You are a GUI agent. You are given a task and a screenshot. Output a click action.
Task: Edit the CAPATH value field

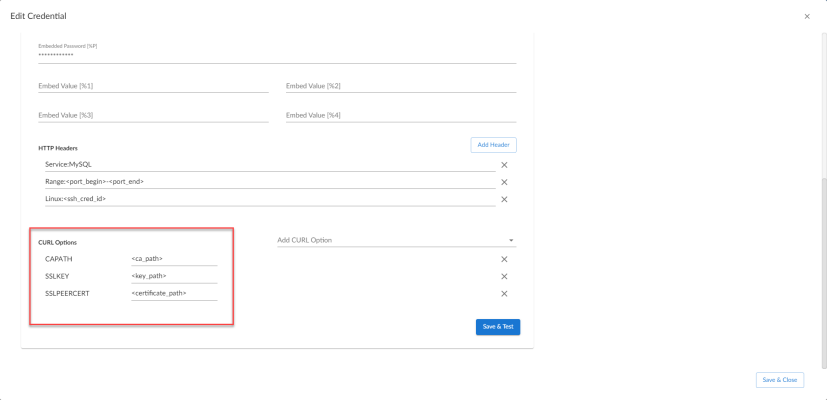pyautogui.click(x=174, y=259)
